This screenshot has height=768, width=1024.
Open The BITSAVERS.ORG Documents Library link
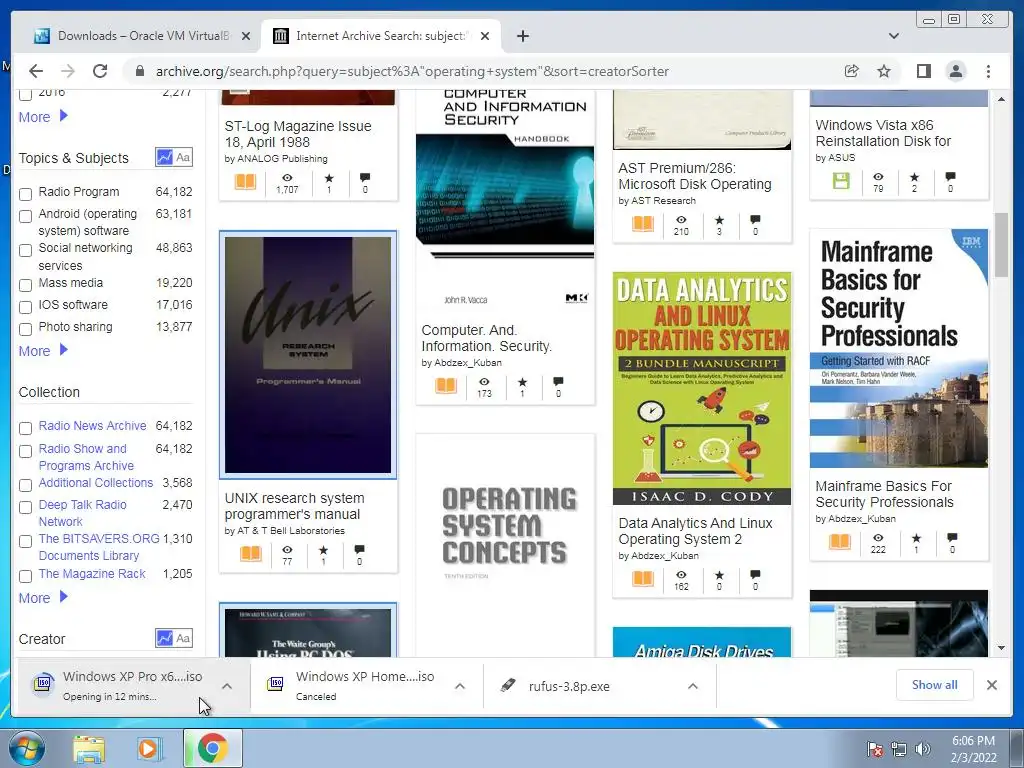click(99, 547)
